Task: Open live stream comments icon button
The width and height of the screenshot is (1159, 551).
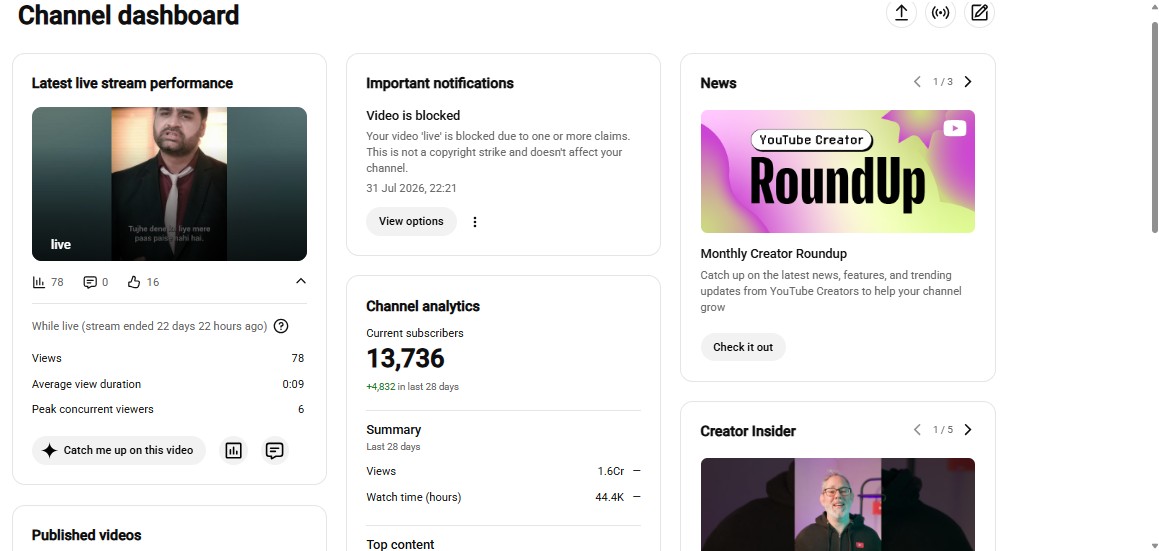Action: coord(274,450)
